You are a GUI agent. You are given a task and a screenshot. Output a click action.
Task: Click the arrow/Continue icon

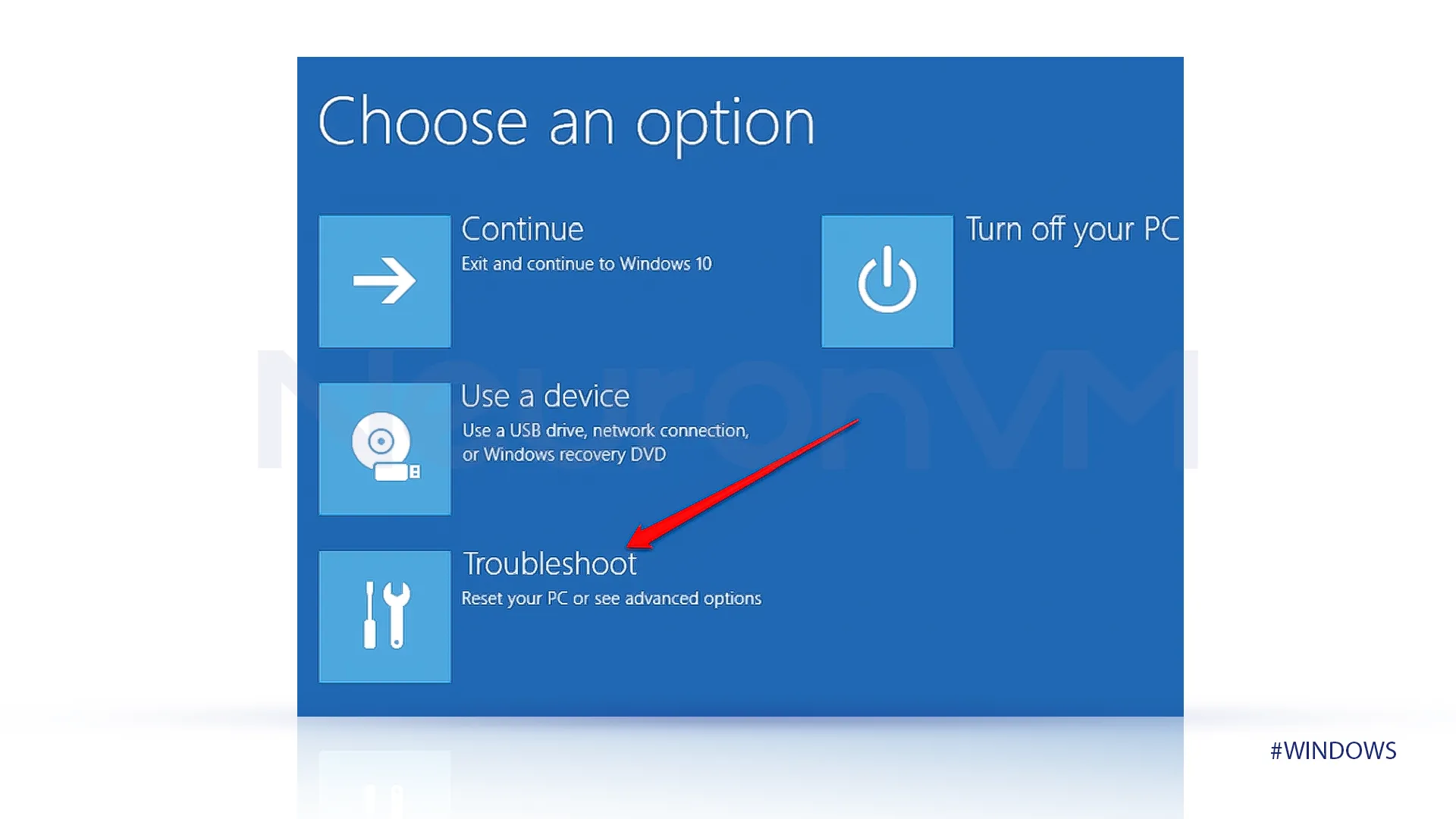[x=385, y=280]
